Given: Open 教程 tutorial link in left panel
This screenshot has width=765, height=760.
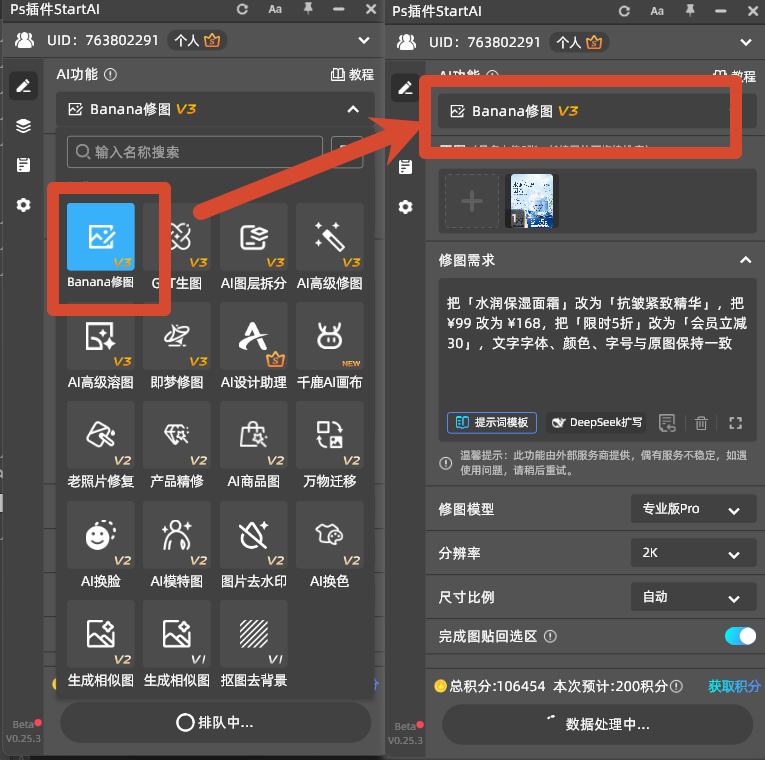Looking at the screenshot, I should click(x=352, y=75).
